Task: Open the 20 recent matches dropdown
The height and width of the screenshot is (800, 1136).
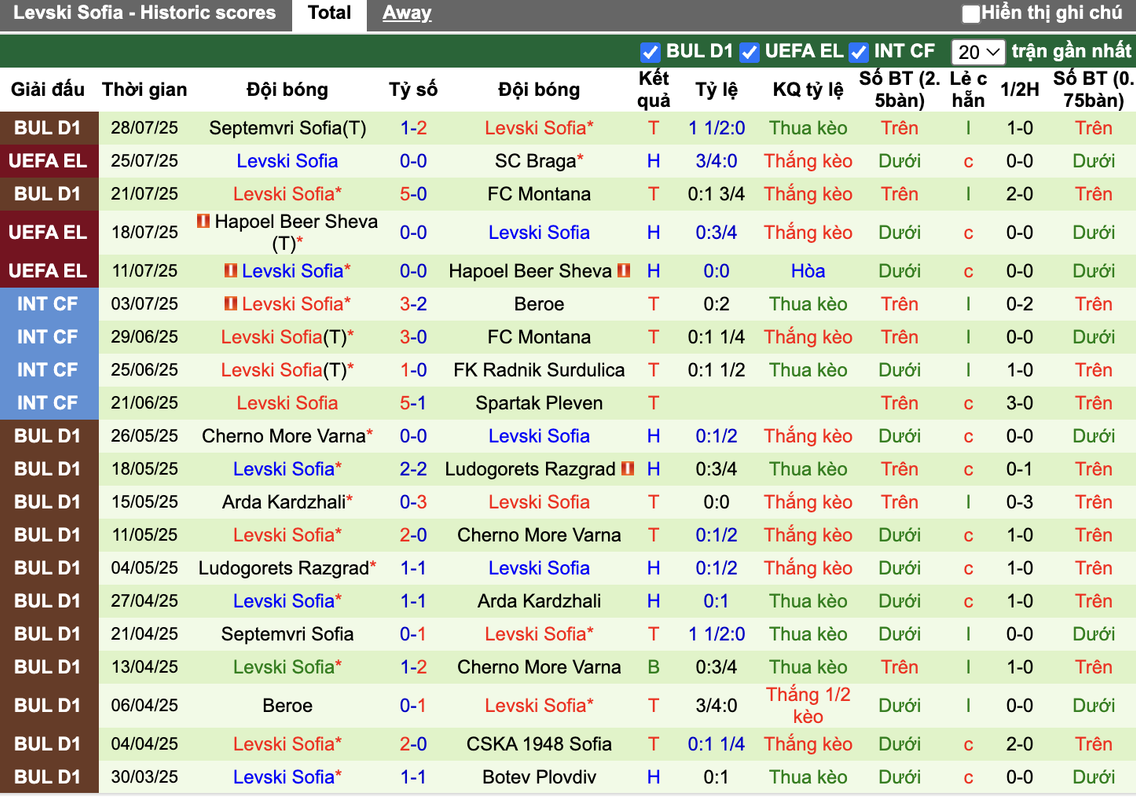Action: [x=978, y=52]
